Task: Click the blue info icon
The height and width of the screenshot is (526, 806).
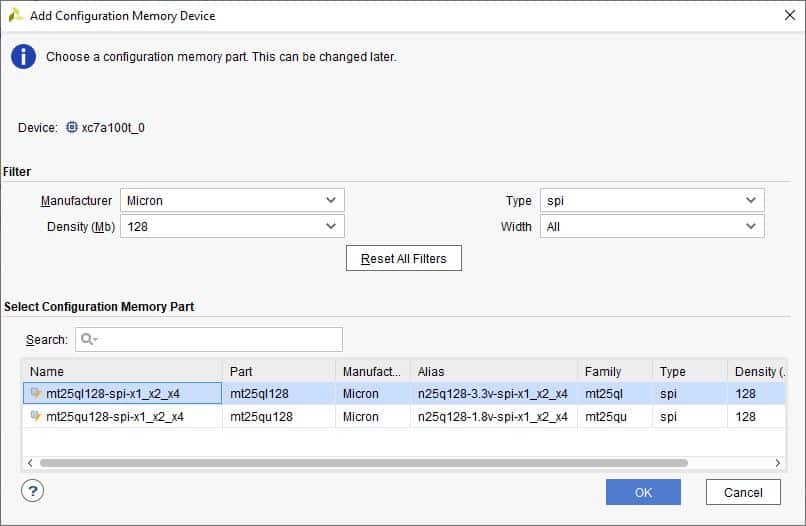Action: point(23,57)
